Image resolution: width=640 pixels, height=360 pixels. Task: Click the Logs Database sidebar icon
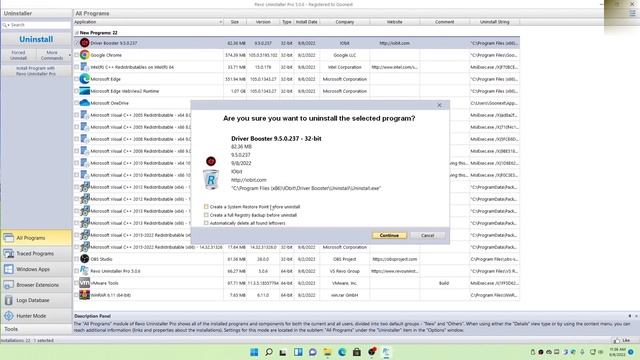[x=9, y=300]
